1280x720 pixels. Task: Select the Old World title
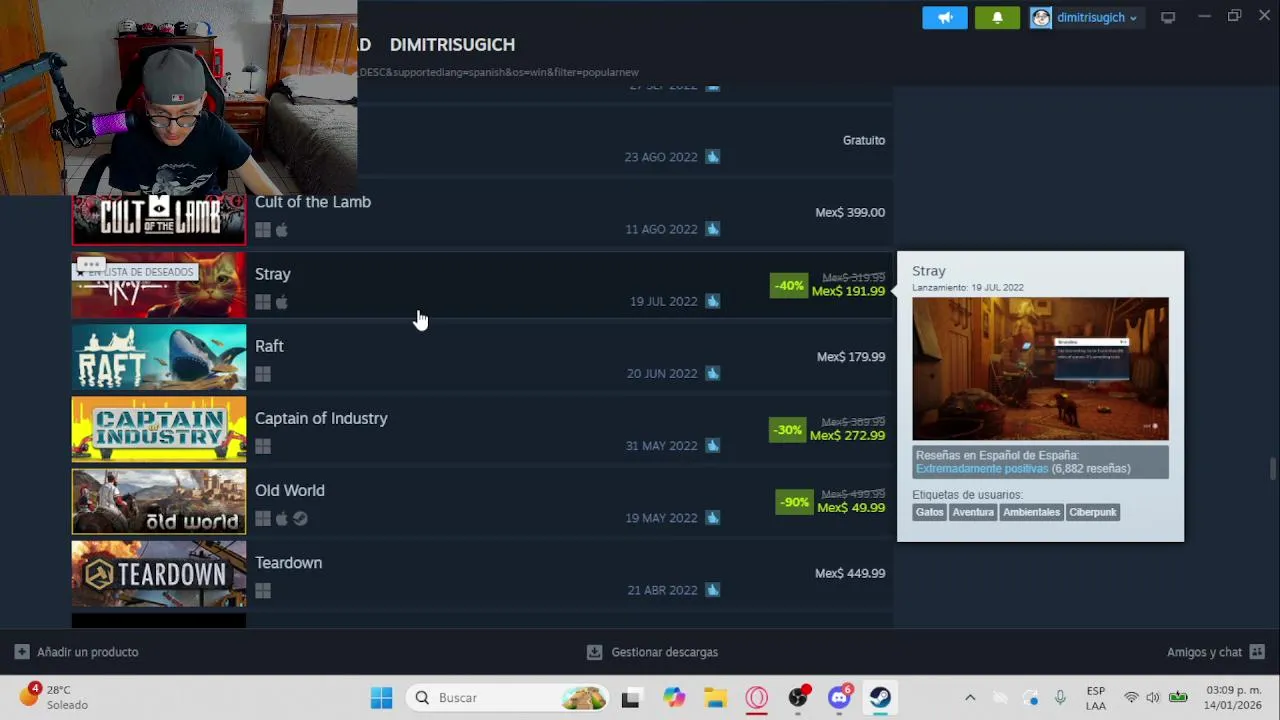click(290, 490)
